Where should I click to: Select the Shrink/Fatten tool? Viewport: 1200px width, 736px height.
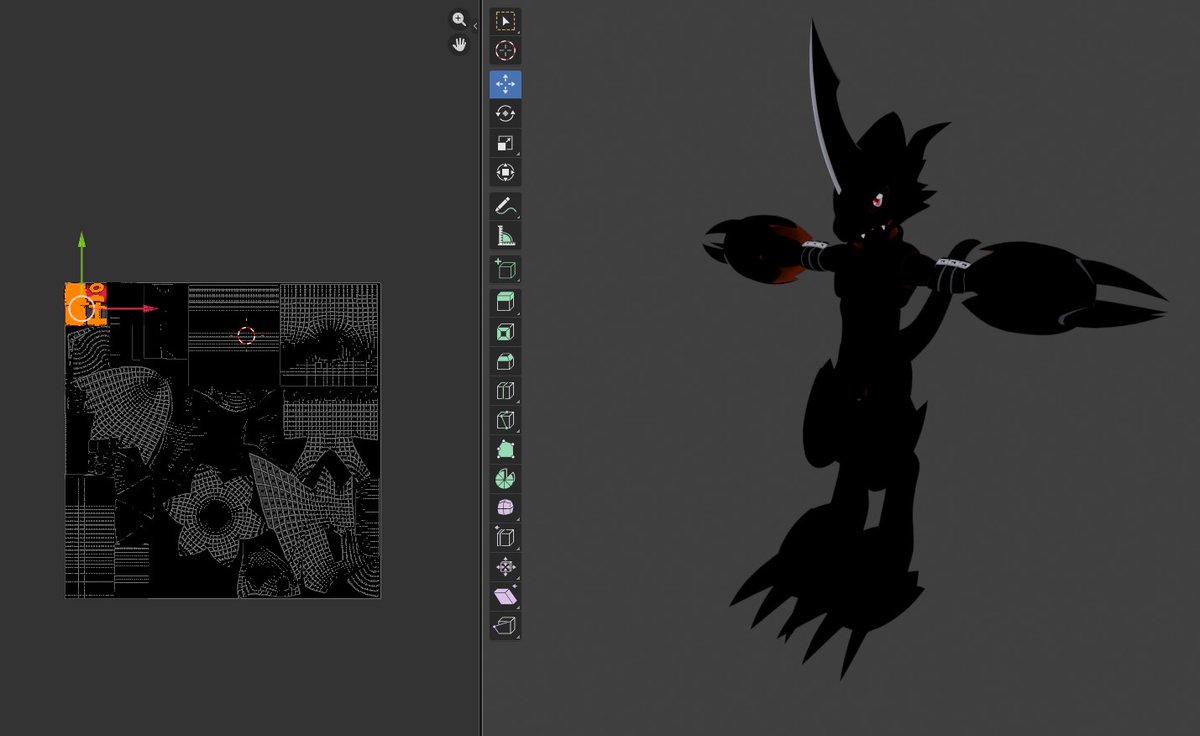tap(505, 567)
